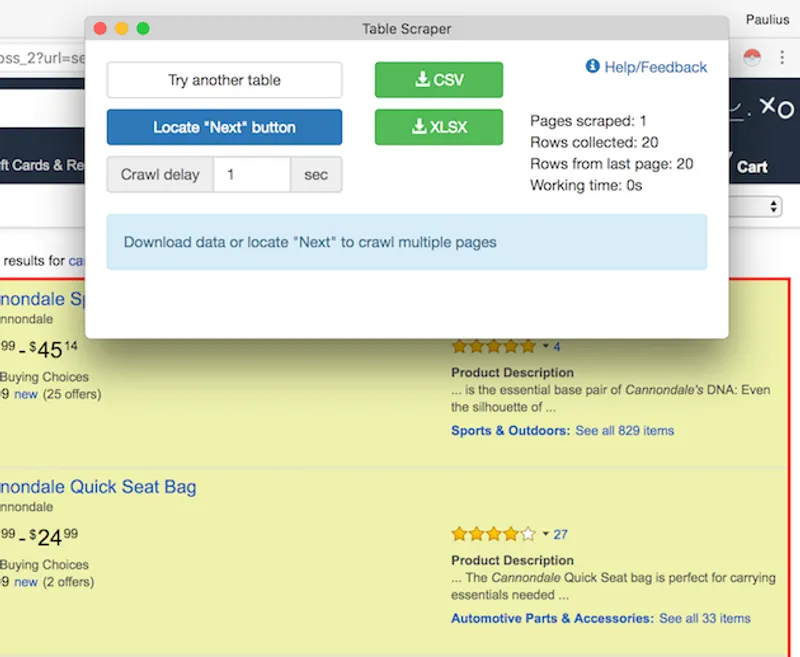Expand rating breakdown arrow next to 4 reviews
The image size is (800, 657).
coord(546,347)
